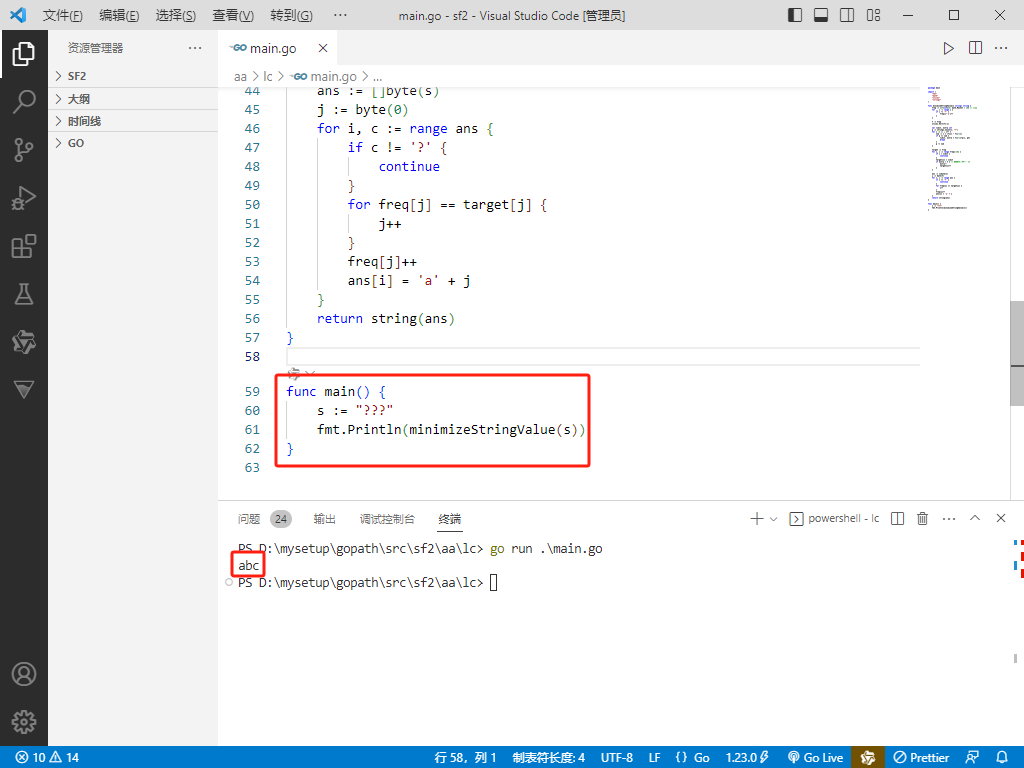Open the notifications bell in status bar
This screenshot has width=1024, height=768.
point(1002,758)
